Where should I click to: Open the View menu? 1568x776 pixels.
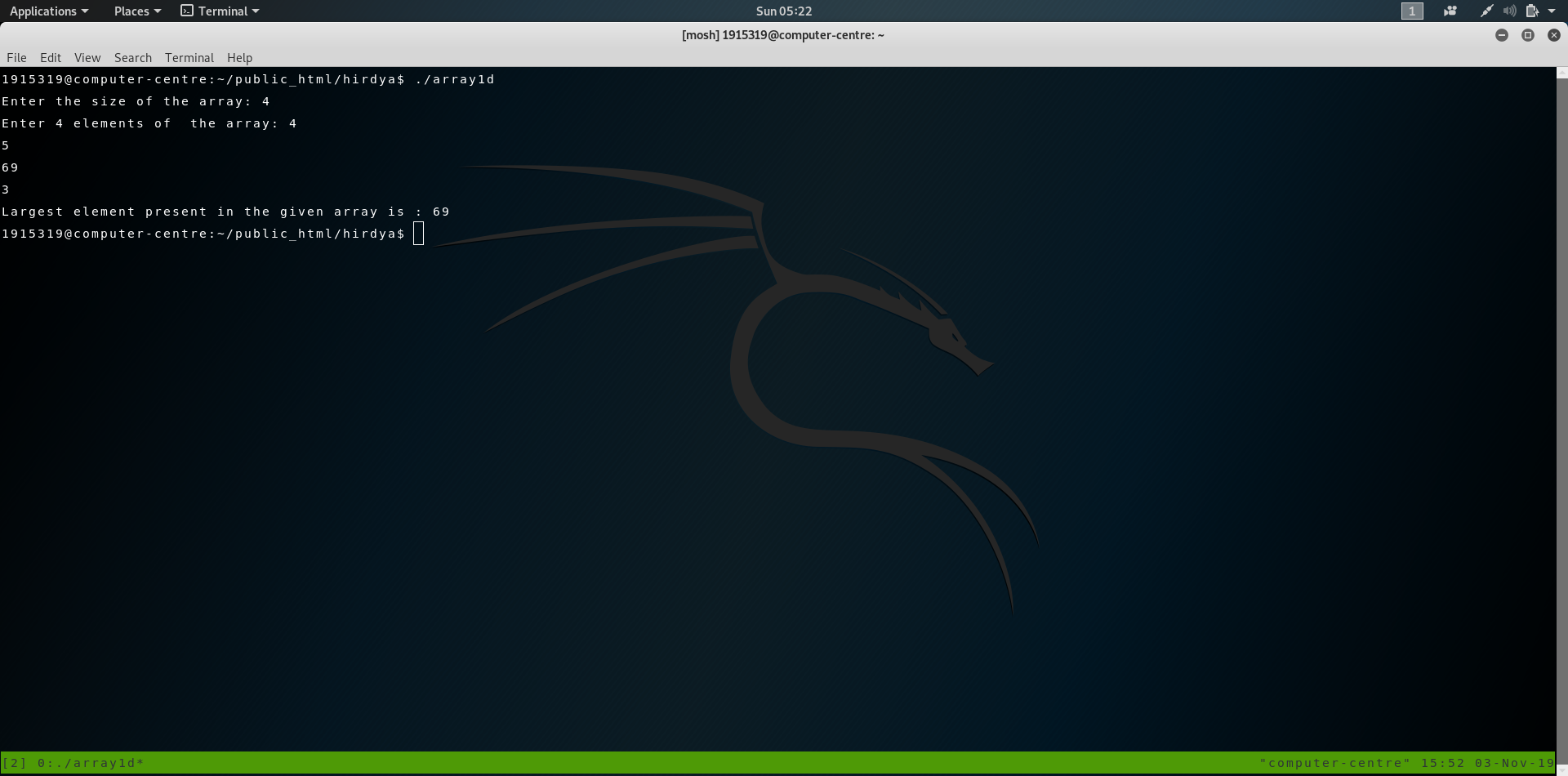coord(87,58)
